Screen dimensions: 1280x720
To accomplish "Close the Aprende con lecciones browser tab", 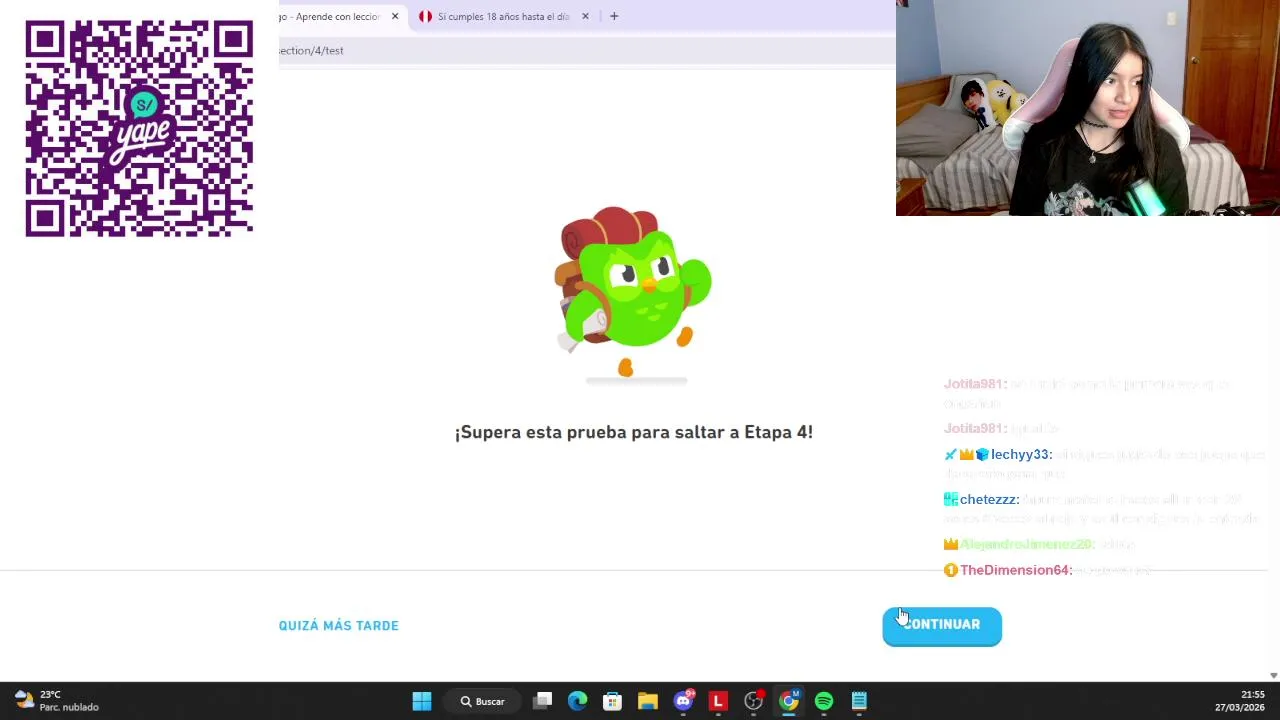I will [395, 16].
